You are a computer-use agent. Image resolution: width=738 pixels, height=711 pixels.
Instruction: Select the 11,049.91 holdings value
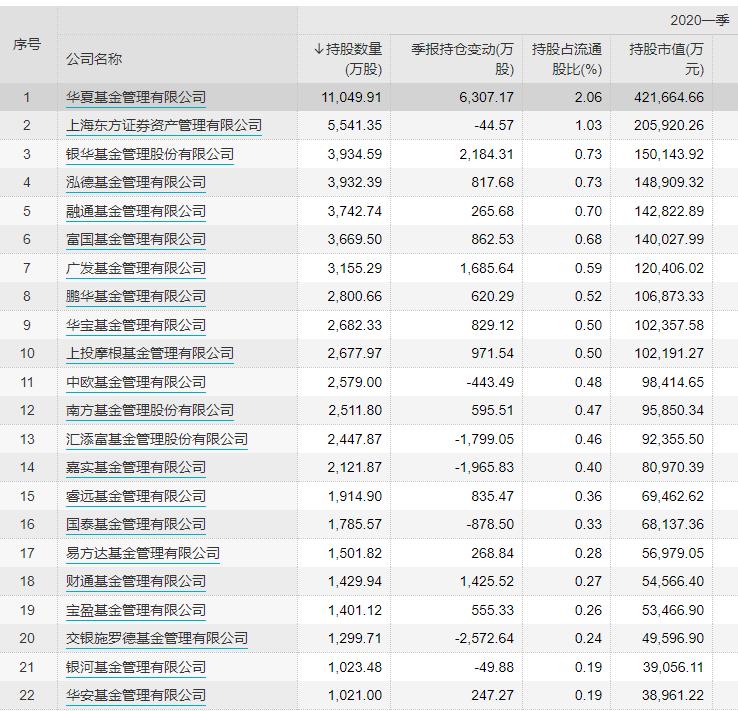[352, 97]
